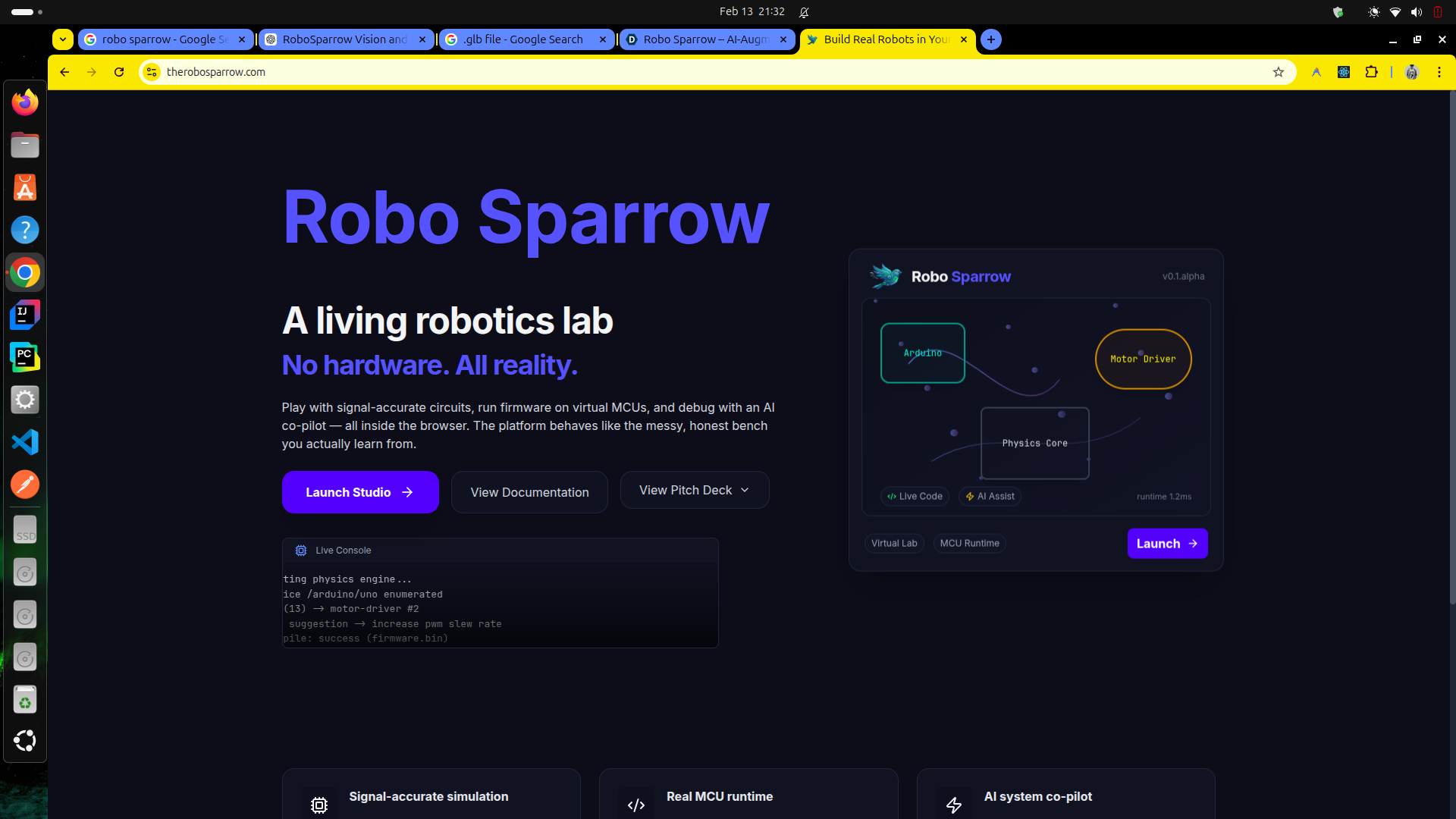Reload the page with refresh icon

tap(119, 72)
